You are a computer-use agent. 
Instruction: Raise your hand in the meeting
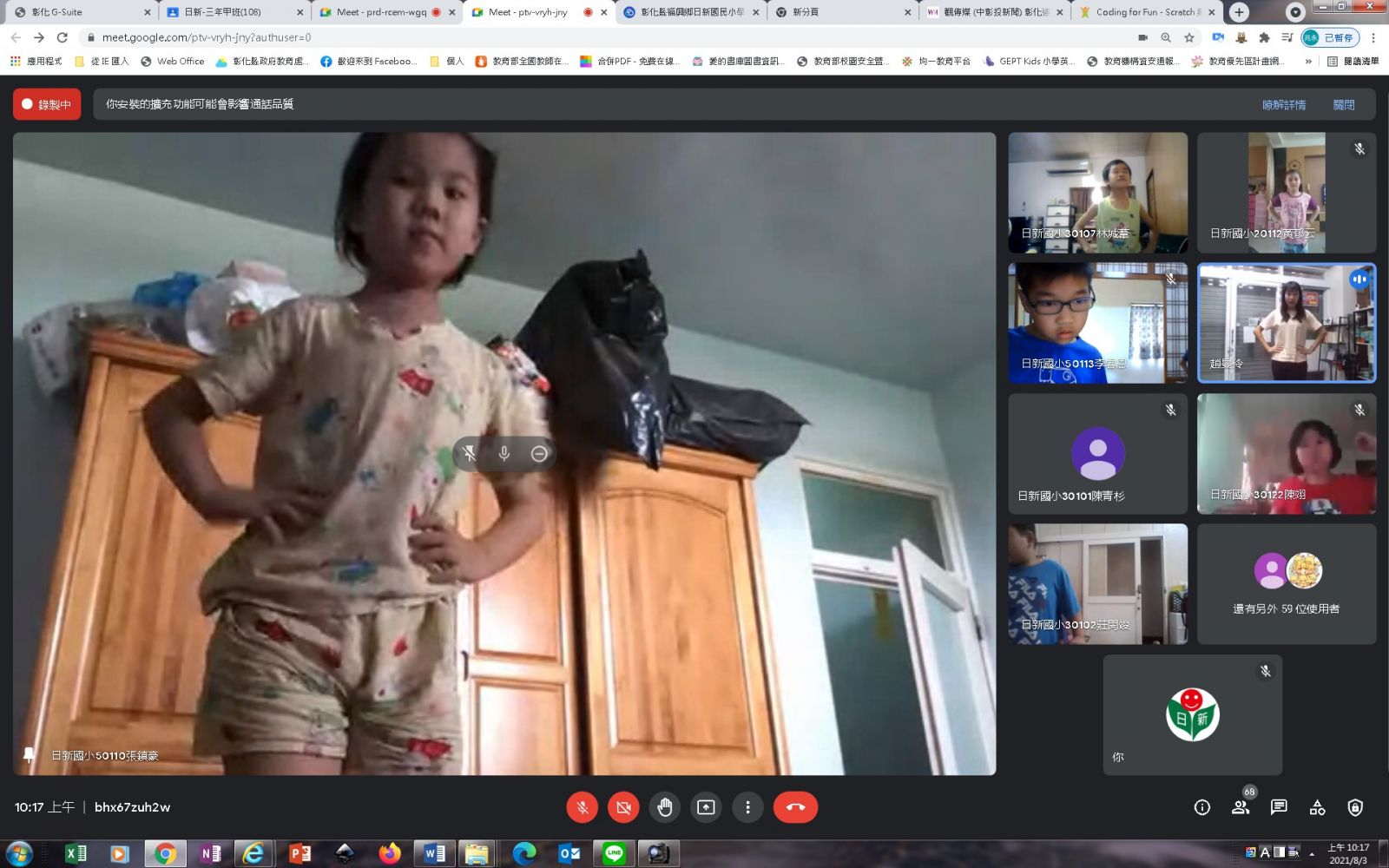[665, 807]
